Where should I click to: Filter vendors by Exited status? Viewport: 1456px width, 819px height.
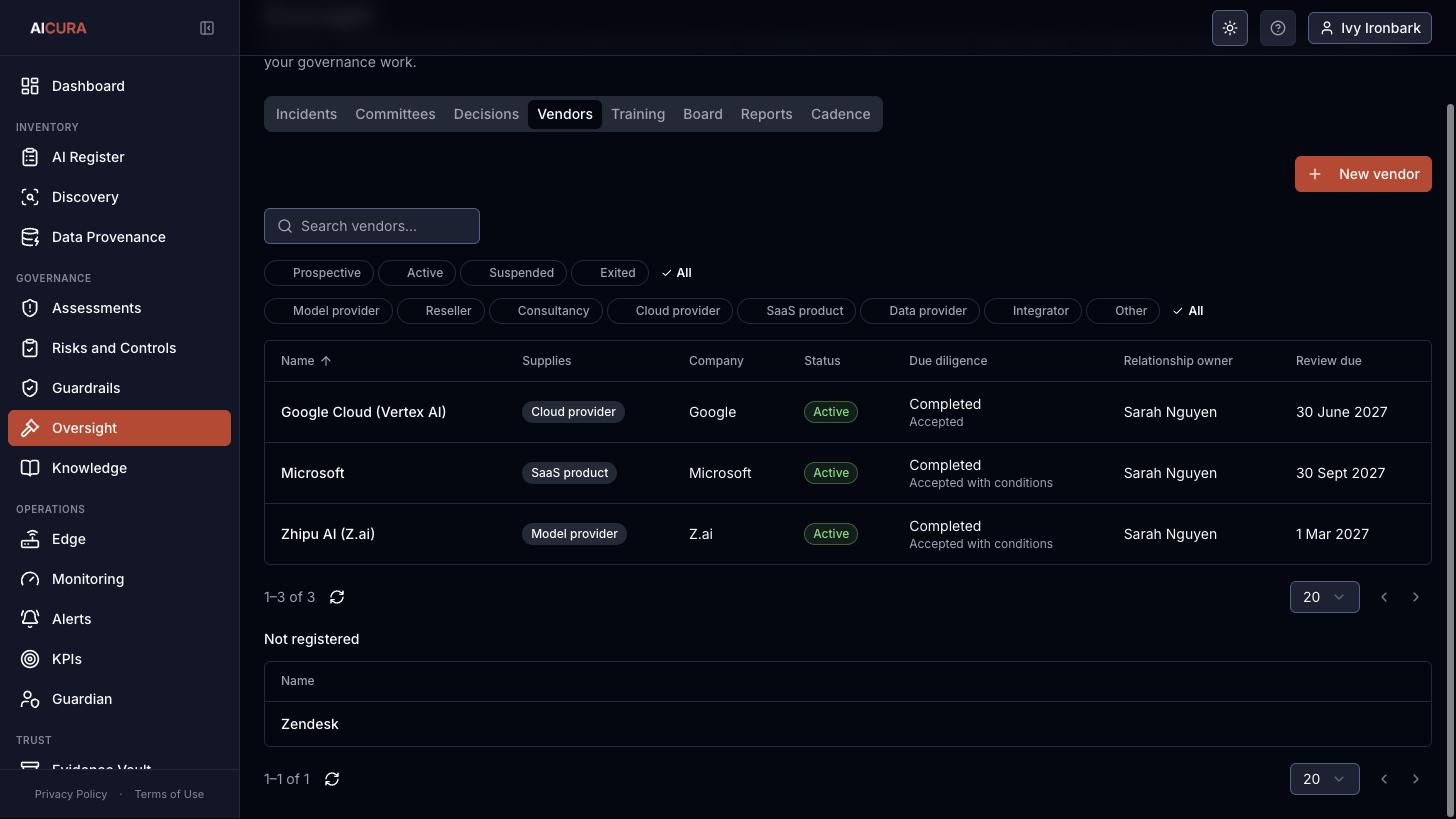610,273
